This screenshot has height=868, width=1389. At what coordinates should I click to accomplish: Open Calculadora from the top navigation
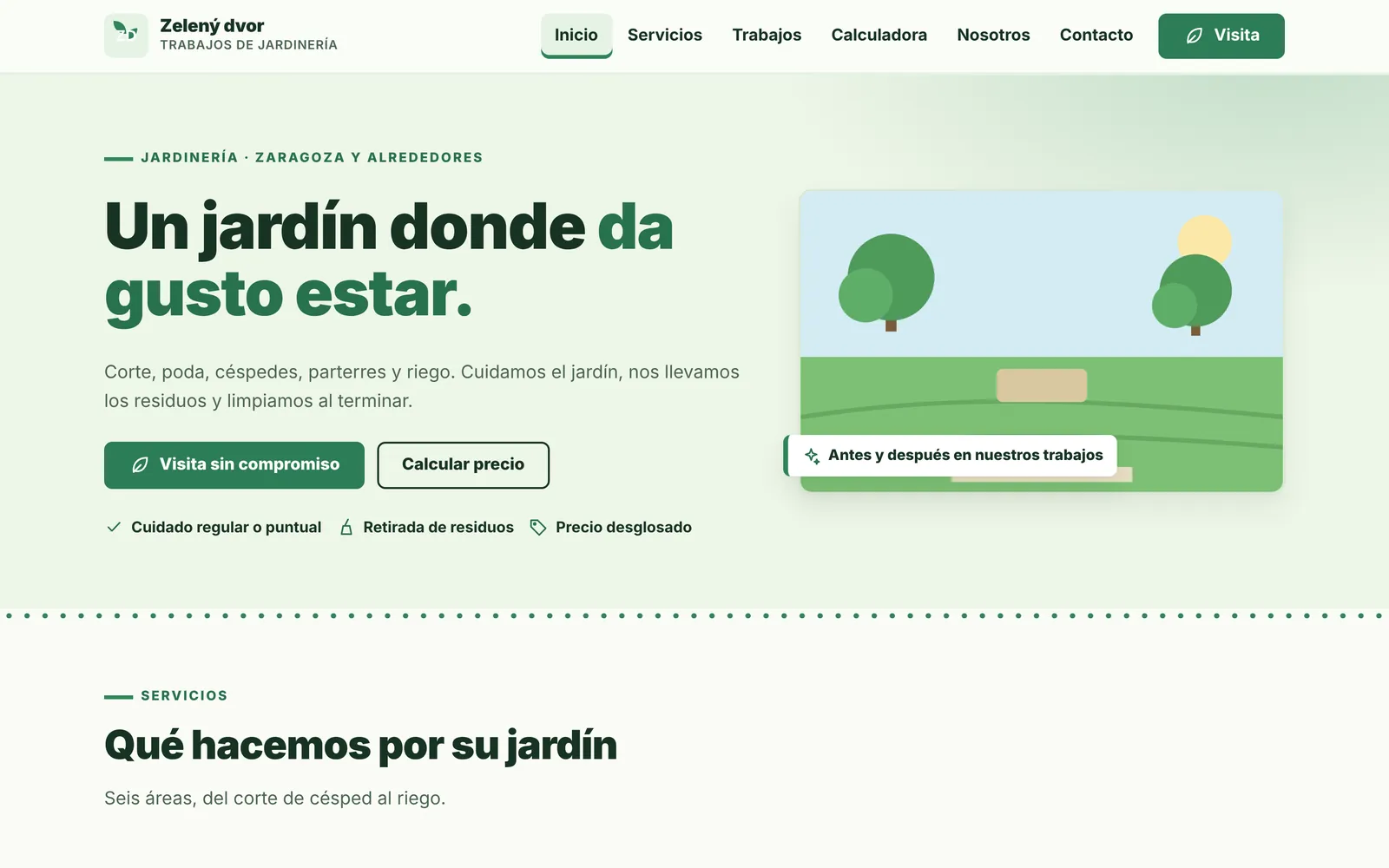pos(879,36)
